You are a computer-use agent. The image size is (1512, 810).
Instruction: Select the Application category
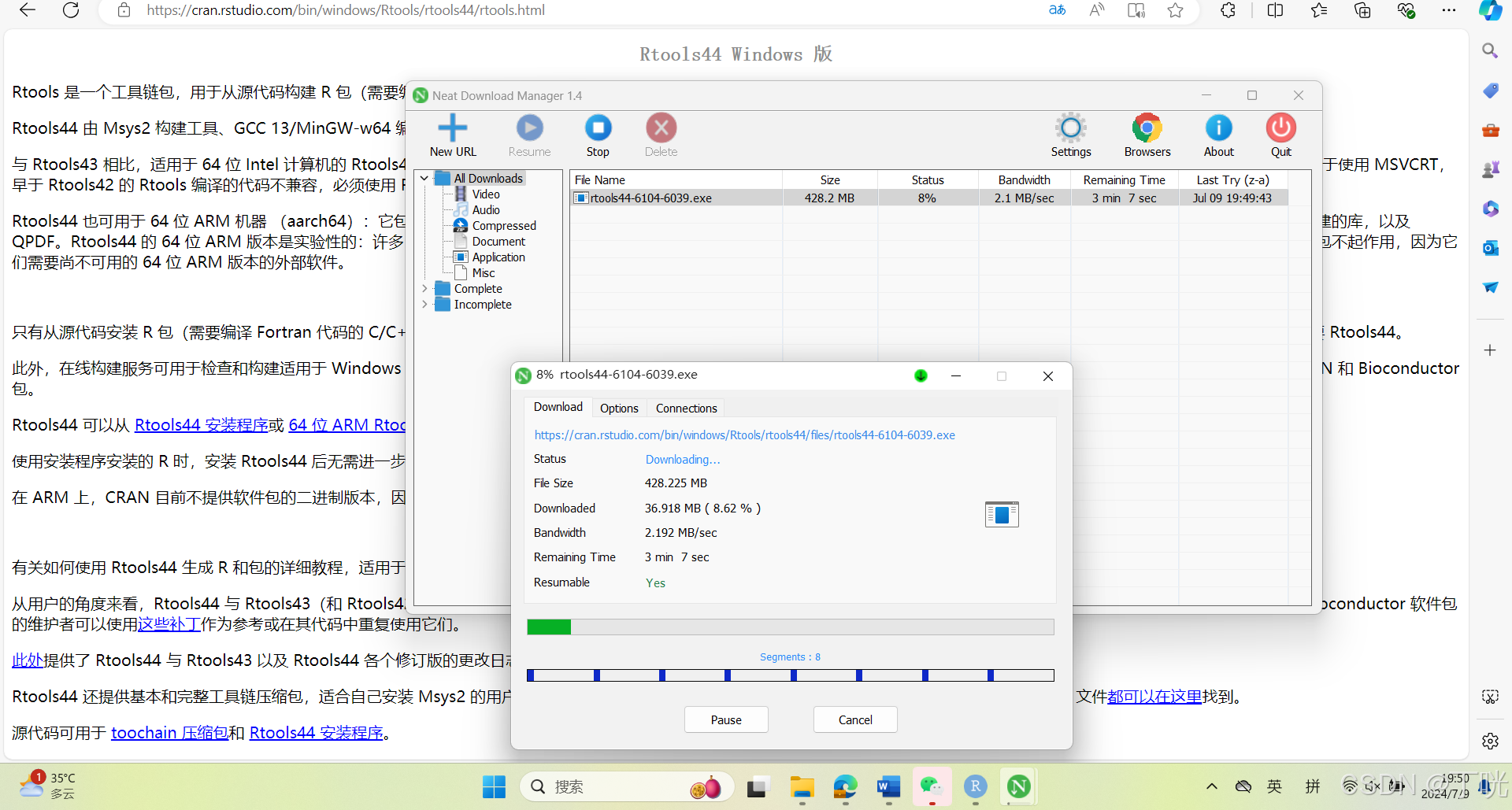pos(498,257)
